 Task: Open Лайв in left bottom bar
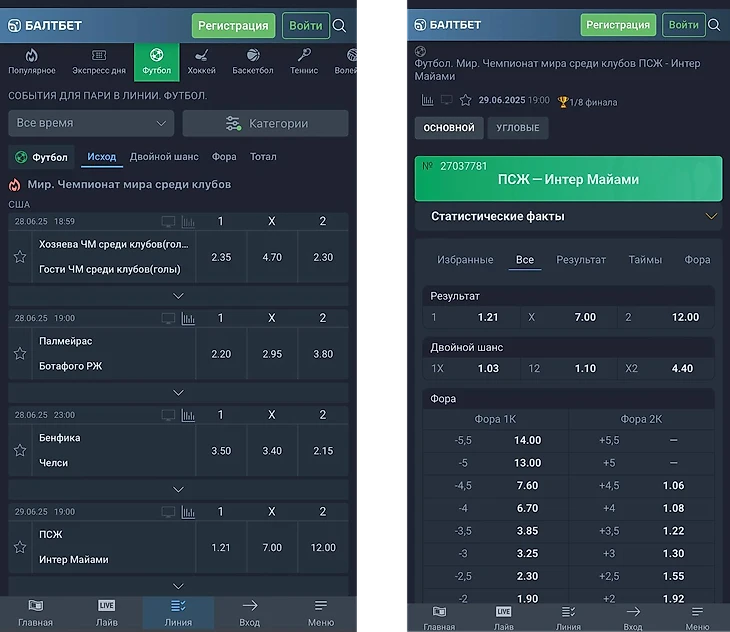pyautogui.click(x=107, y=613)
